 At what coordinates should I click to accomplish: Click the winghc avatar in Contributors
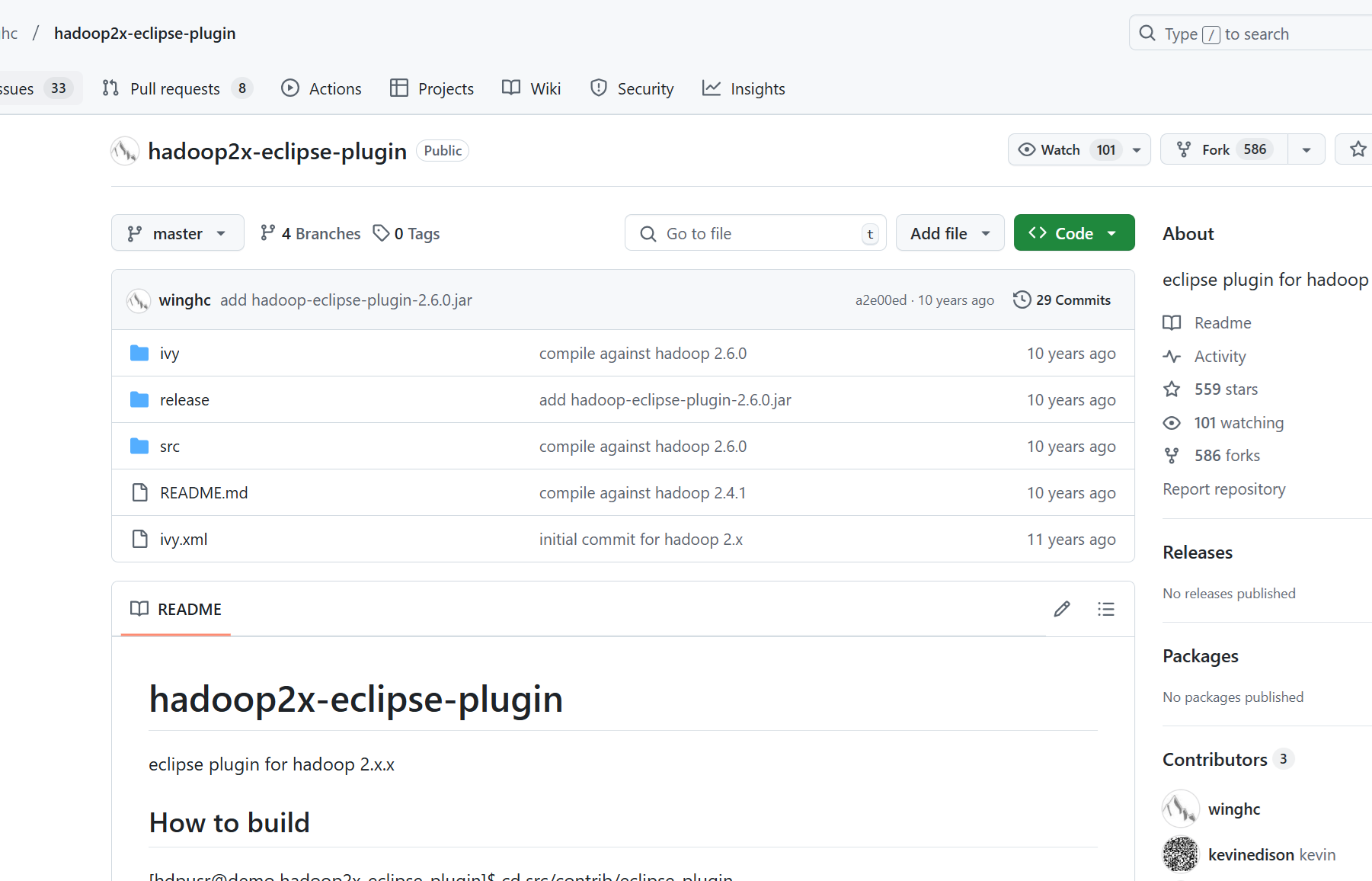pos(1180,809)
